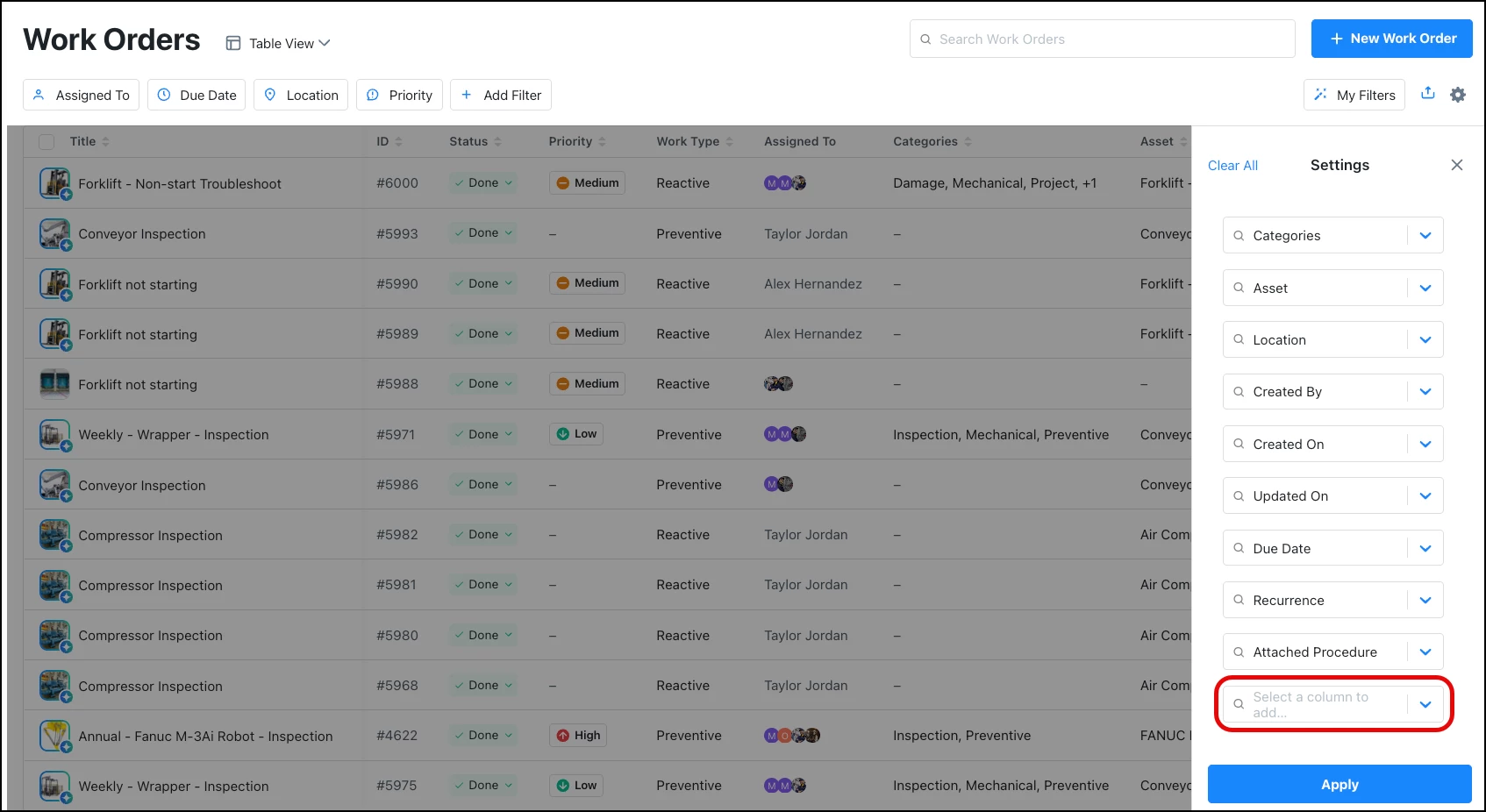Expand the Due Date column dropdown in Settings

[x=1425, y=548]
